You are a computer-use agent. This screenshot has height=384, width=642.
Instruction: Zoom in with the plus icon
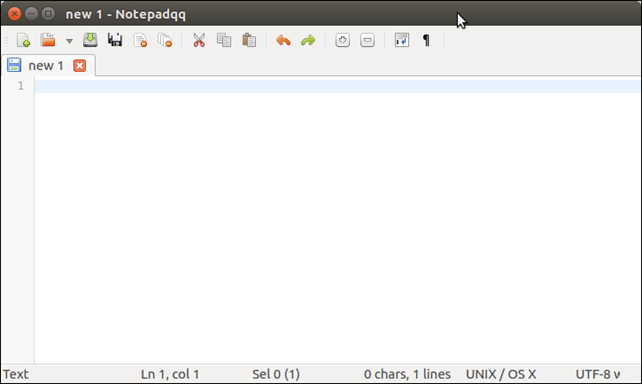point(342,40)
